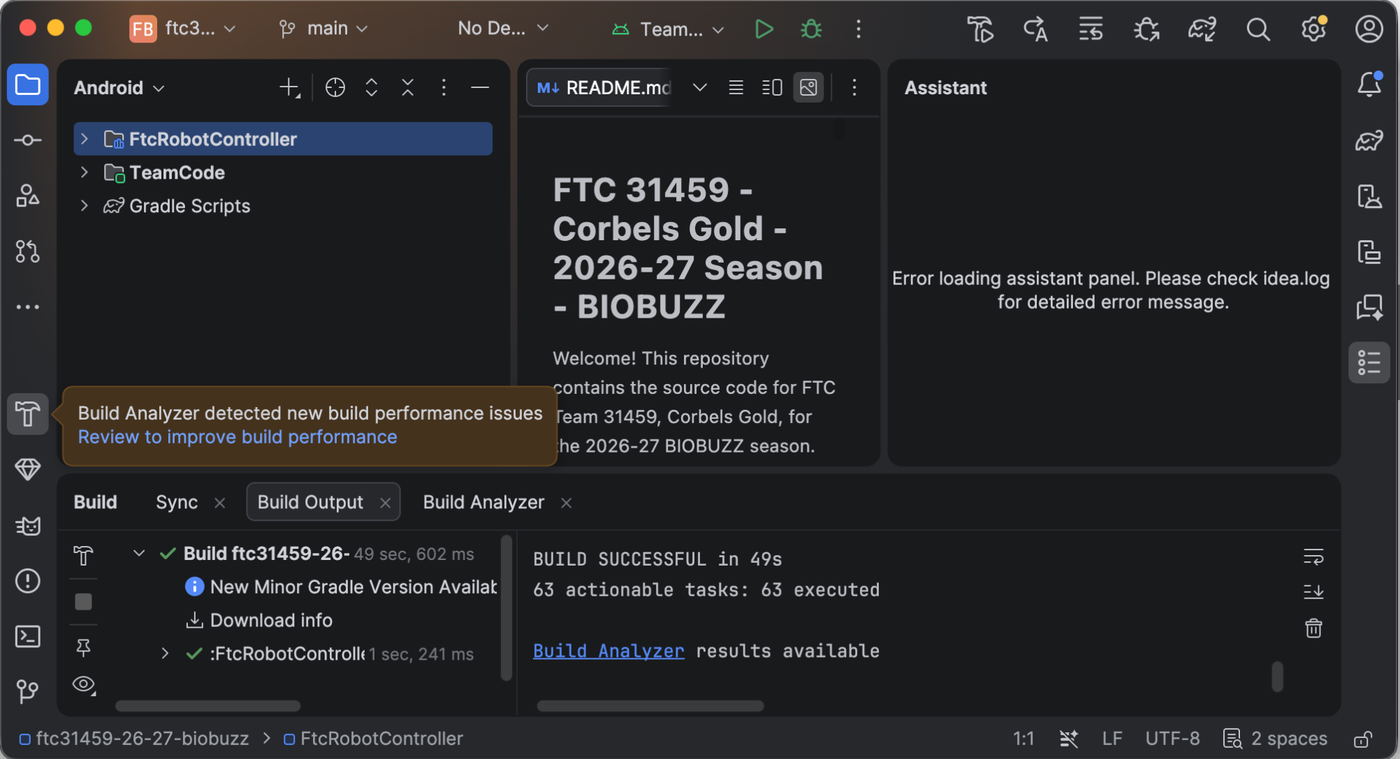Switch to the Sync tab
Screen dimensions: 1400x759
point(177,502)
